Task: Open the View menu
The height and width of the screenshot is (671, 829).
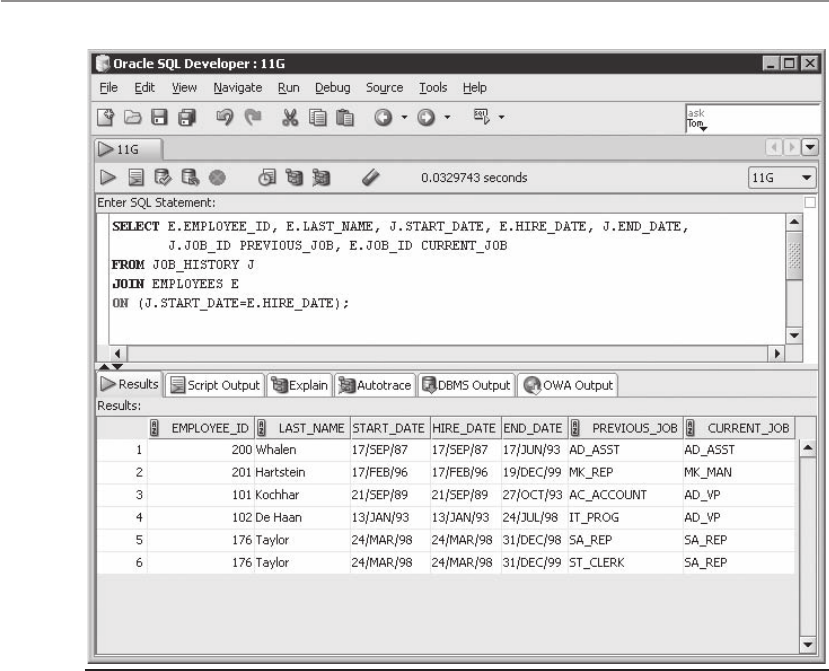Action: pyautogui.click(x=184, y=87)
